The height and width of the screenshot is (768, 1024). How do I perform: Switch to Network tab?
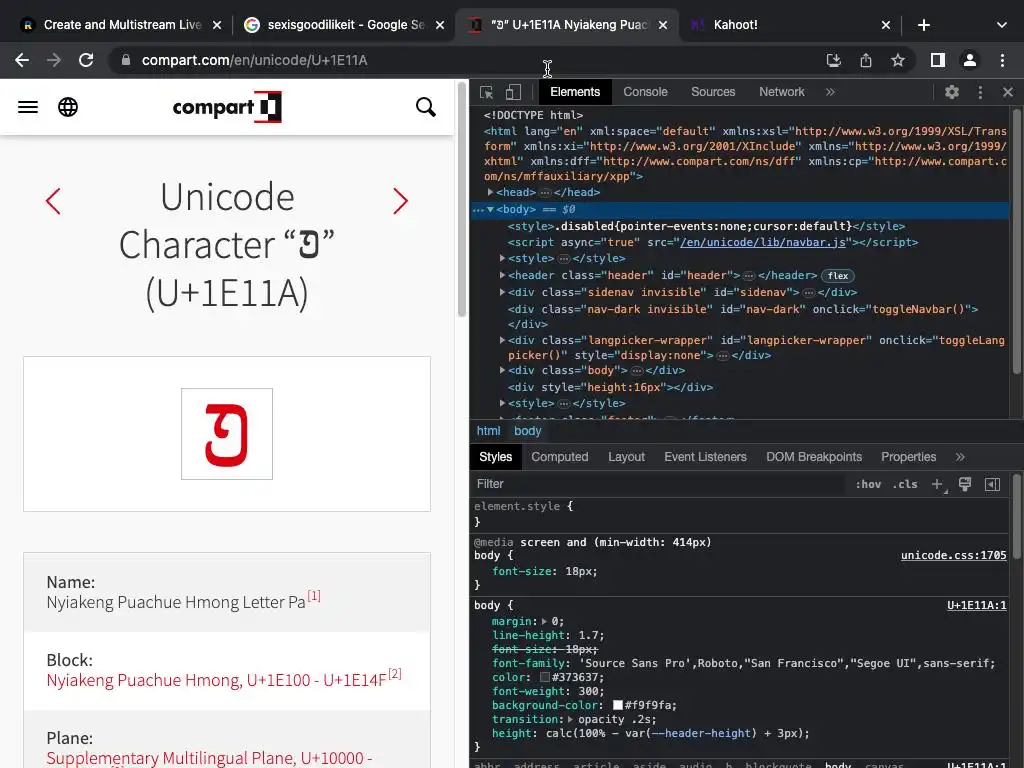781,92
